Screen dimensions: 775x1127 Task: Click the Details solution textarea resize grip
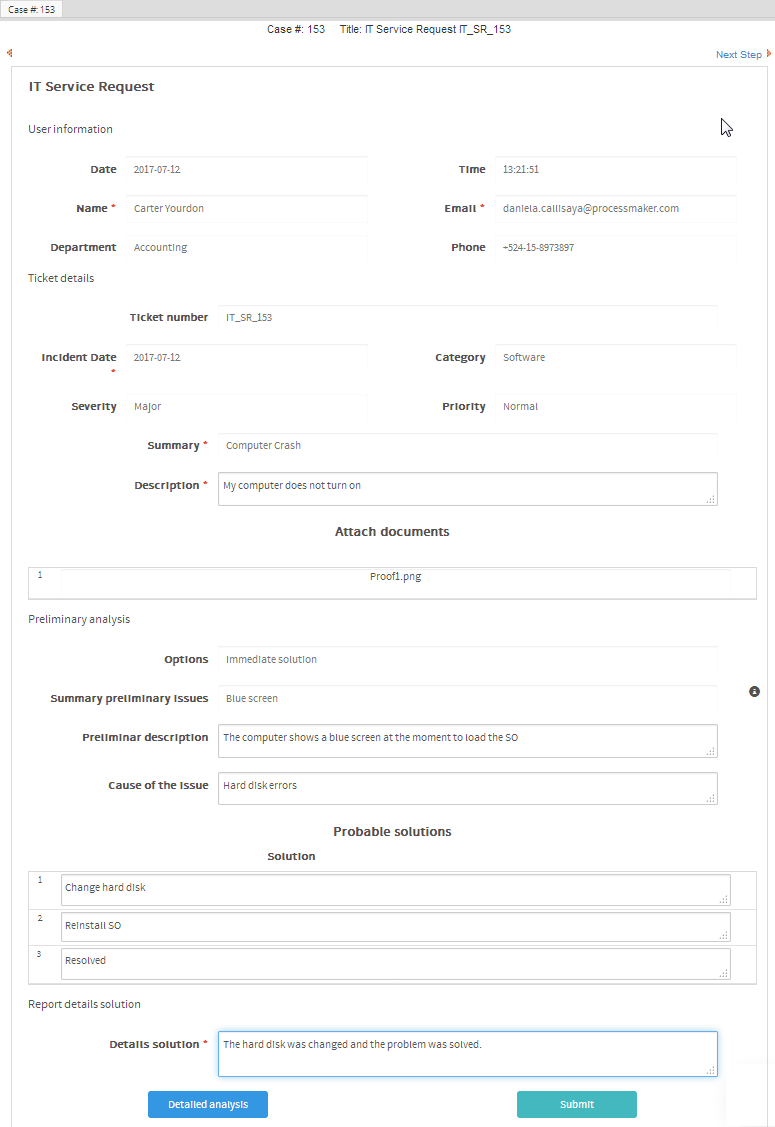click(x=710, y=1069)
